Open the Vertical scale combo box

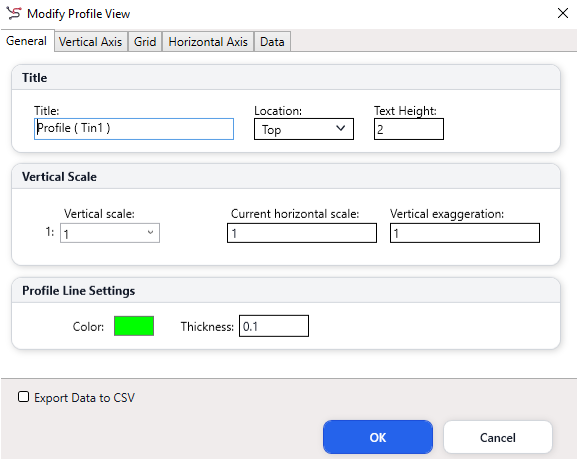tap(110, 233)
